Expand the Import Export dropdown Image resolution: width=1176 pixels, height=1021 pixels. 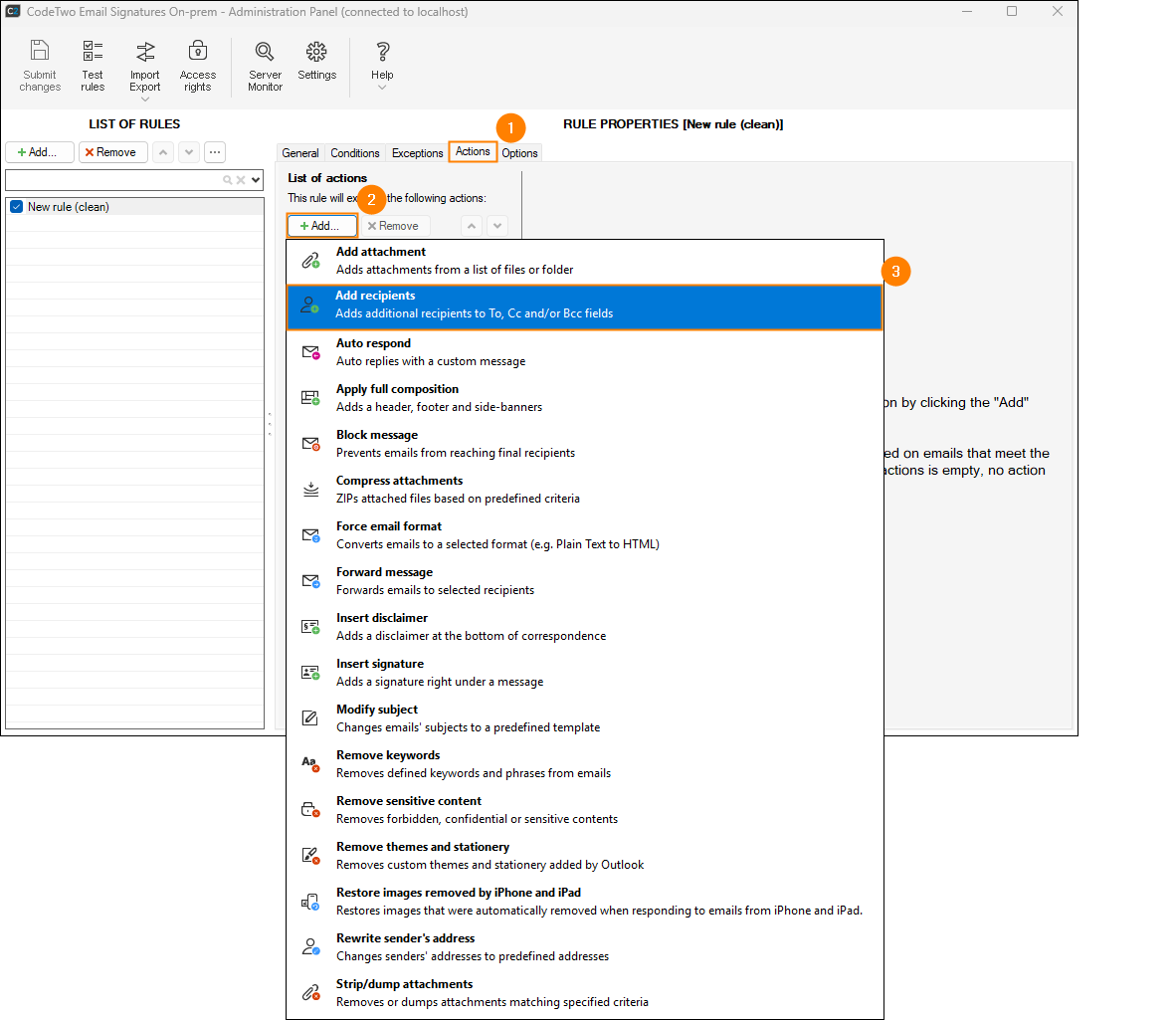tap(145, 99)
